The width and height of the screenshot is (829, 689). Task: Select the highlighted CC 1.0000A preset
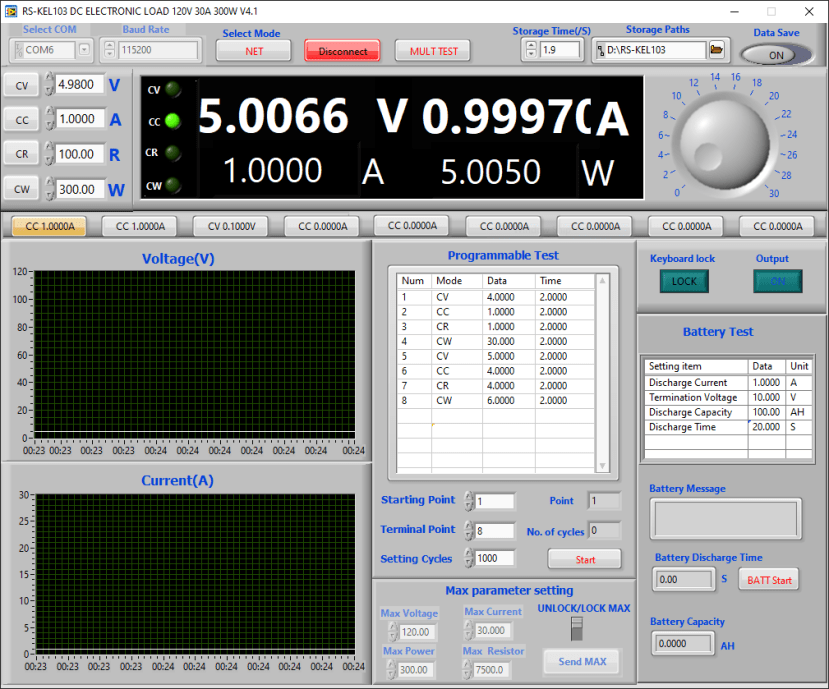coord(50,226)
